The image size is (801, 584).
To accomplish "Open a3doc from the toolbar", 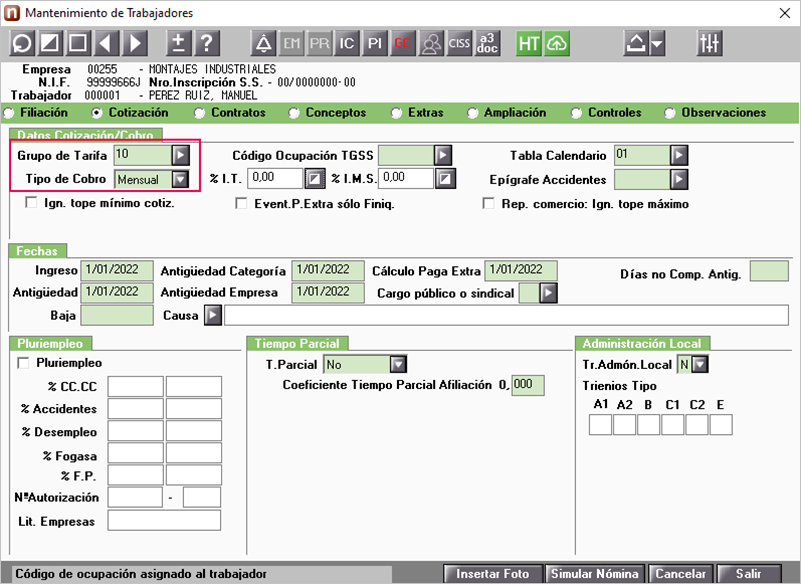I will pyautogui.click(x=487, y=43).
